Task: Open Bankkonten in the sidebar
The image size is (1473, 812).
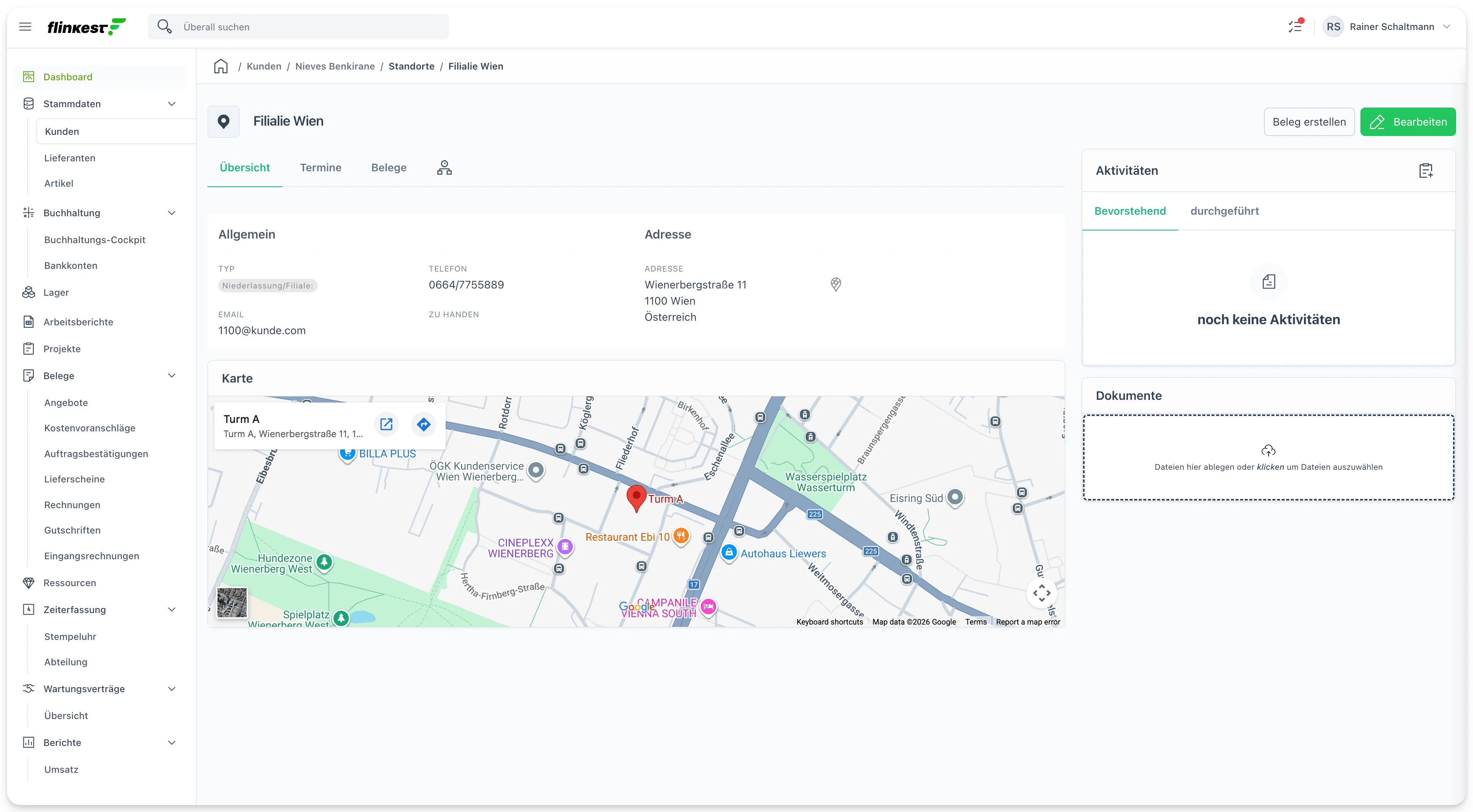Action: tap(71, 265)
